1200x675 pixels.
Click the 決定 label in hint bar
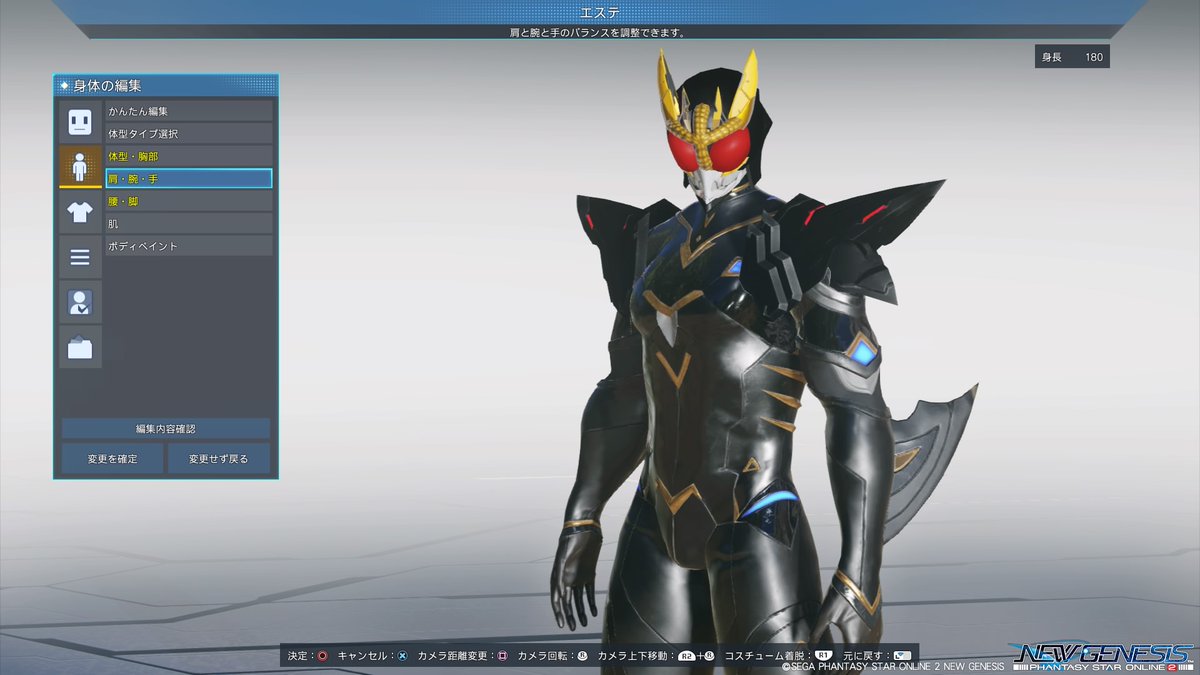coord(298,656)
